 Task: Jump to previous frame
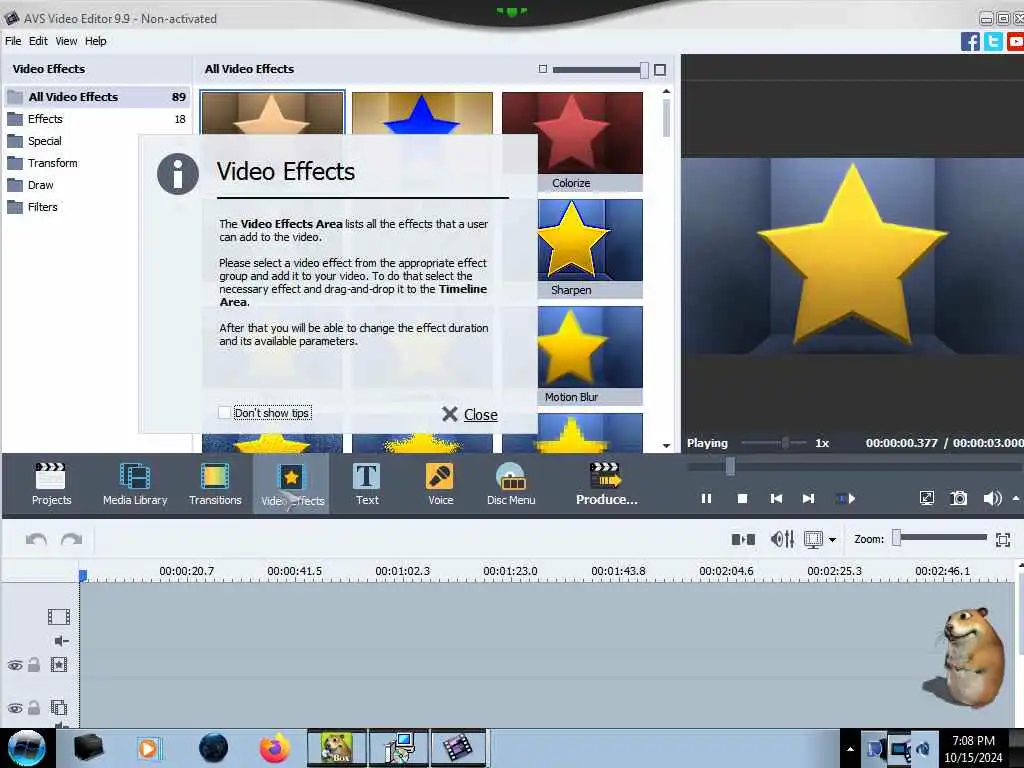tap(776, 498)
